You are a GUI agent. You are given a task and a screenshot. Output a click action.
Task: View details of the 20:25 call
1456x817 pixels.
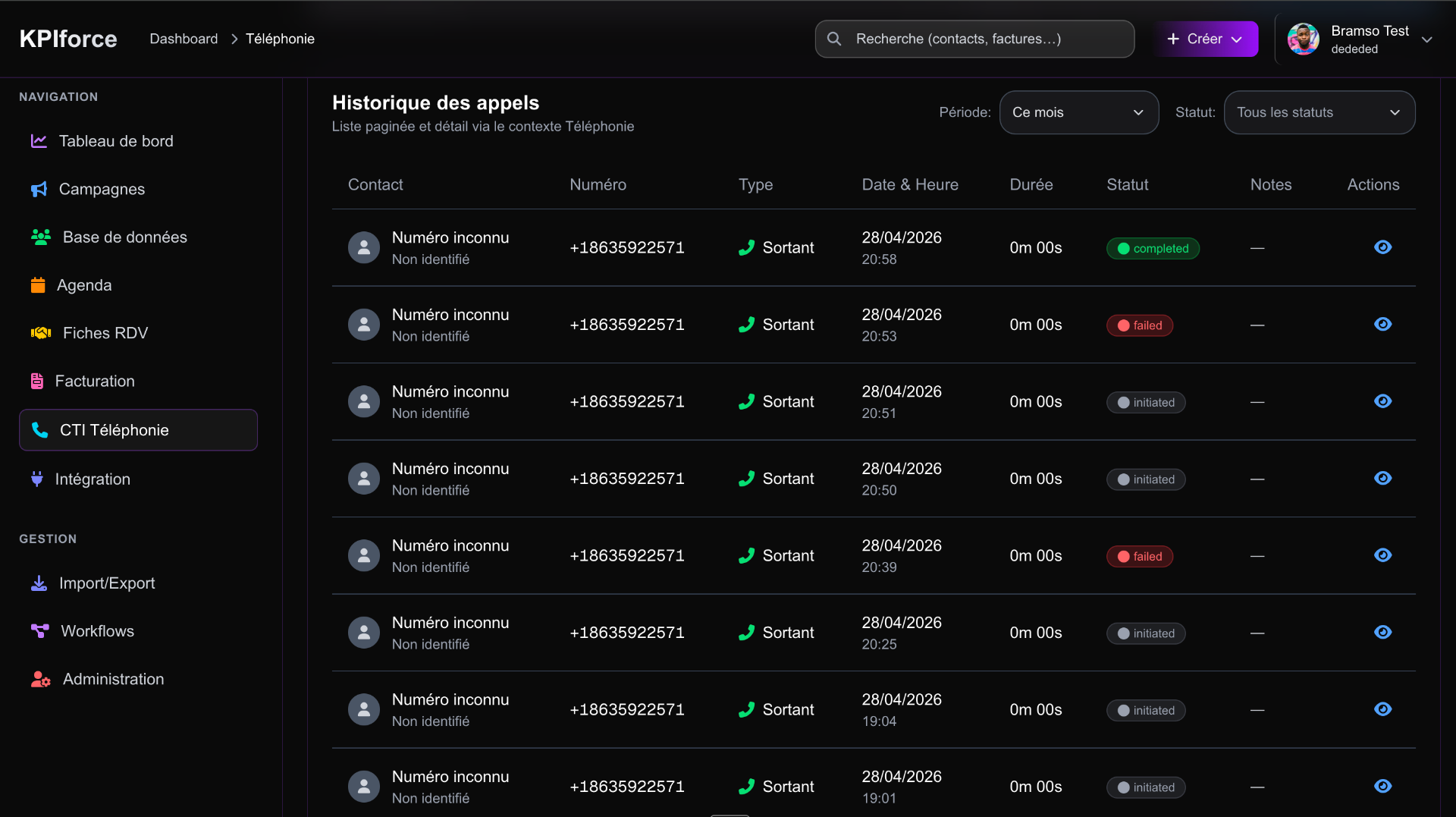1382,632
